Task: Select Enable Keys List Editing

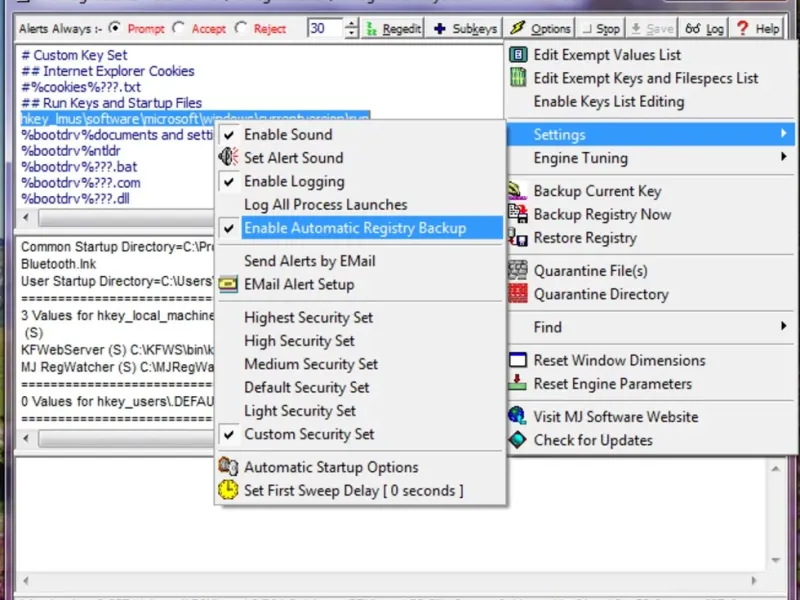Action: pos(651,102)
